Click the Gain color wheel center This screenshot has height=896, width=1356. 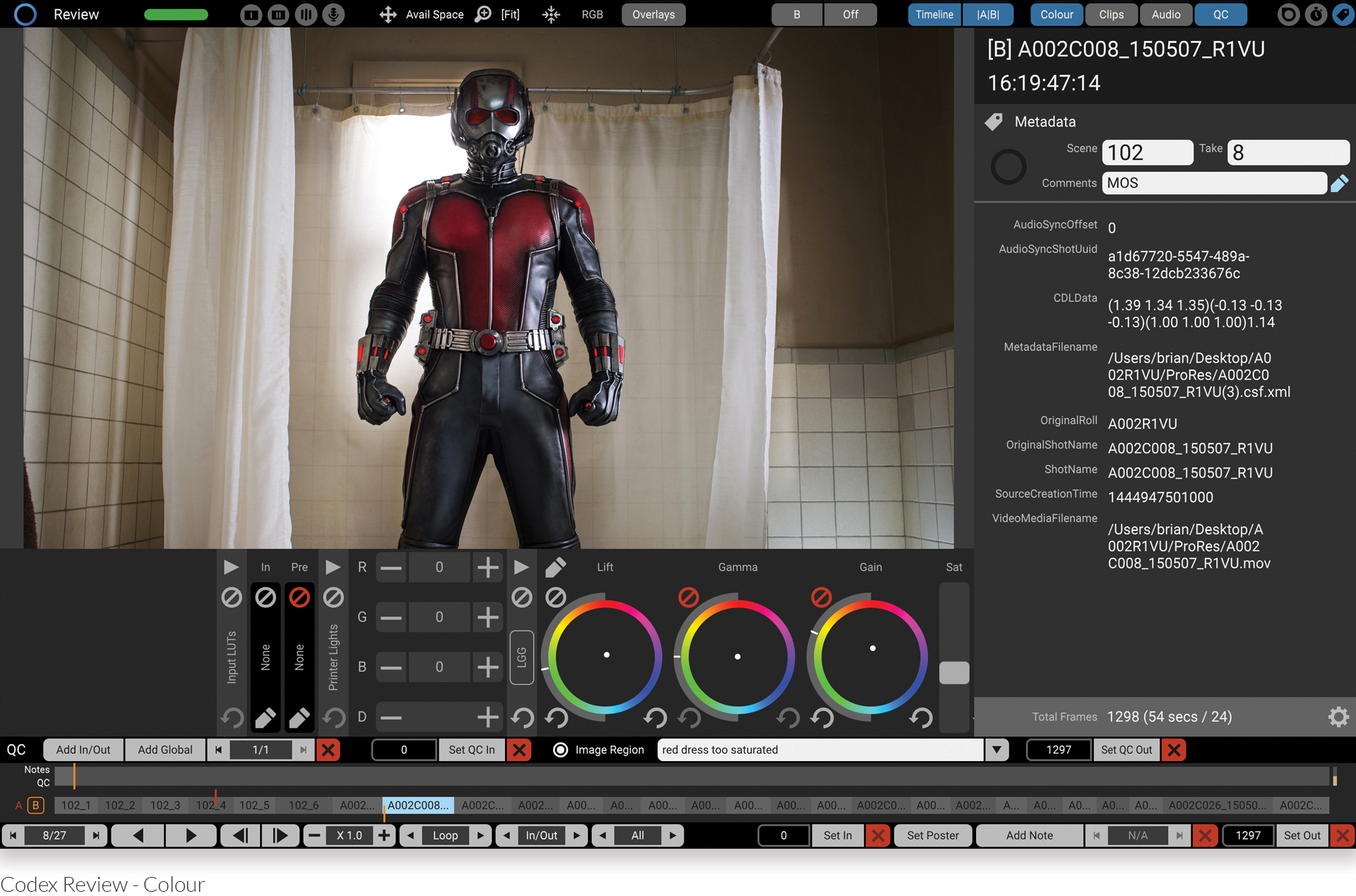coord(870,657)
